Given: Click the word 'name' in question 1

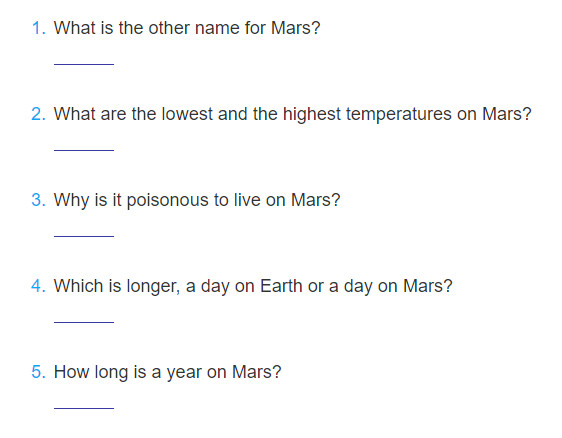Looking at the screenshot, I should tap(217, 29).
